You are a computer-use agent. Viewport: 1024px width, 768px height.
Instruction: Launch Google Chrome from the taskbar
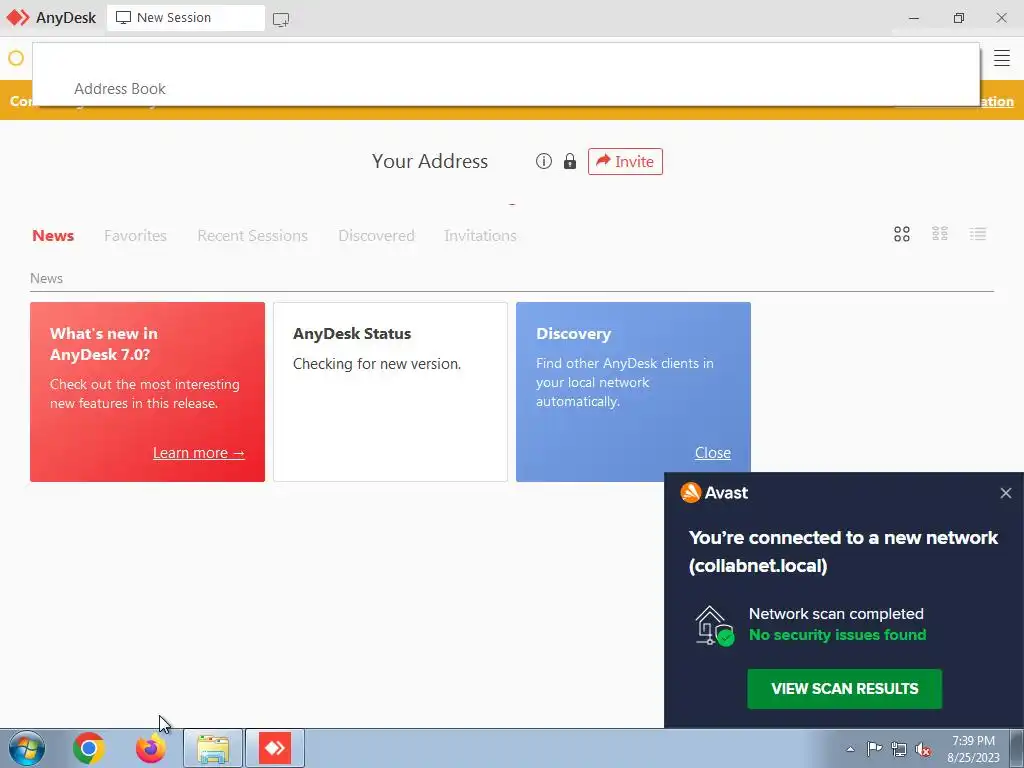89,748
